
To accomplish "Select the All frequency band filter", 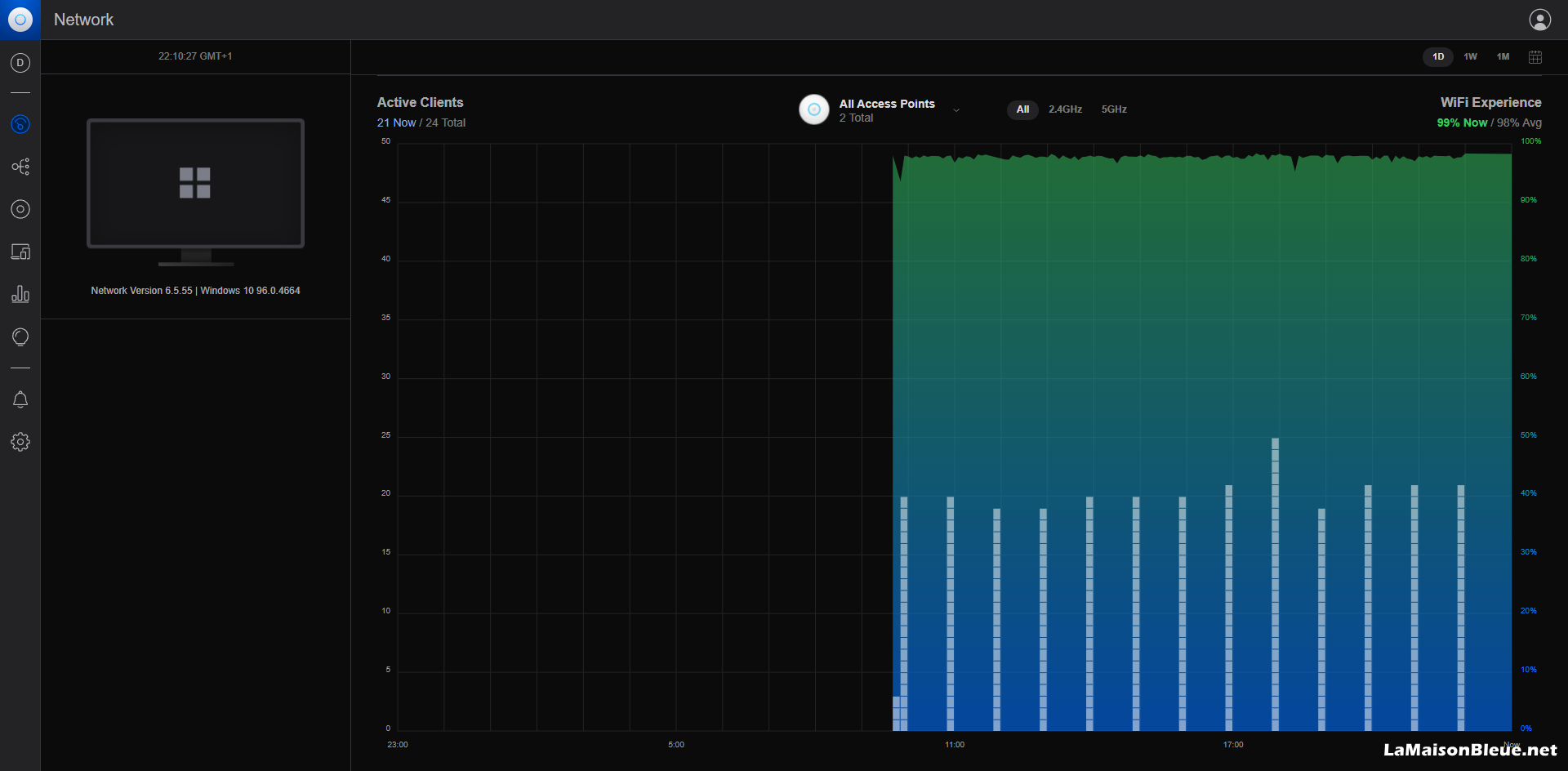I will point(1022,109).
